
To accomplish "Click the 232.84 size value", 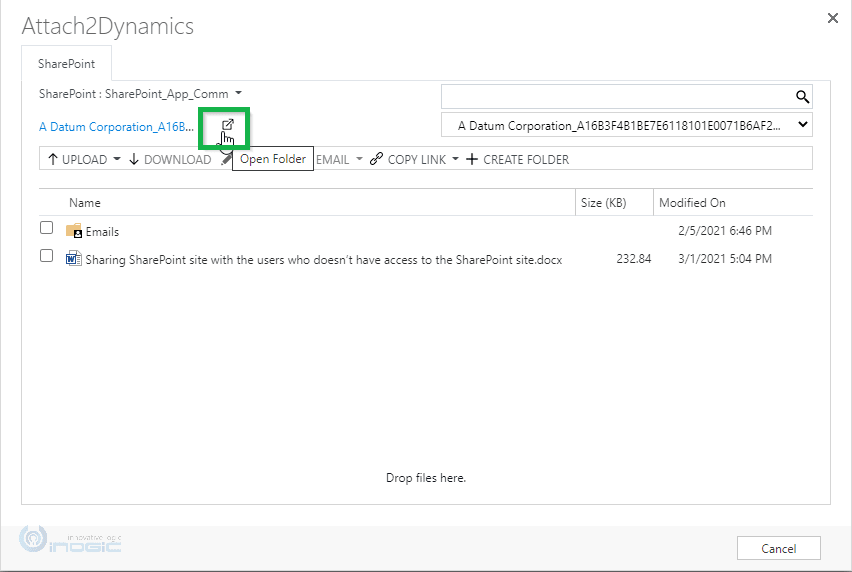I will [x=634, y=259].
